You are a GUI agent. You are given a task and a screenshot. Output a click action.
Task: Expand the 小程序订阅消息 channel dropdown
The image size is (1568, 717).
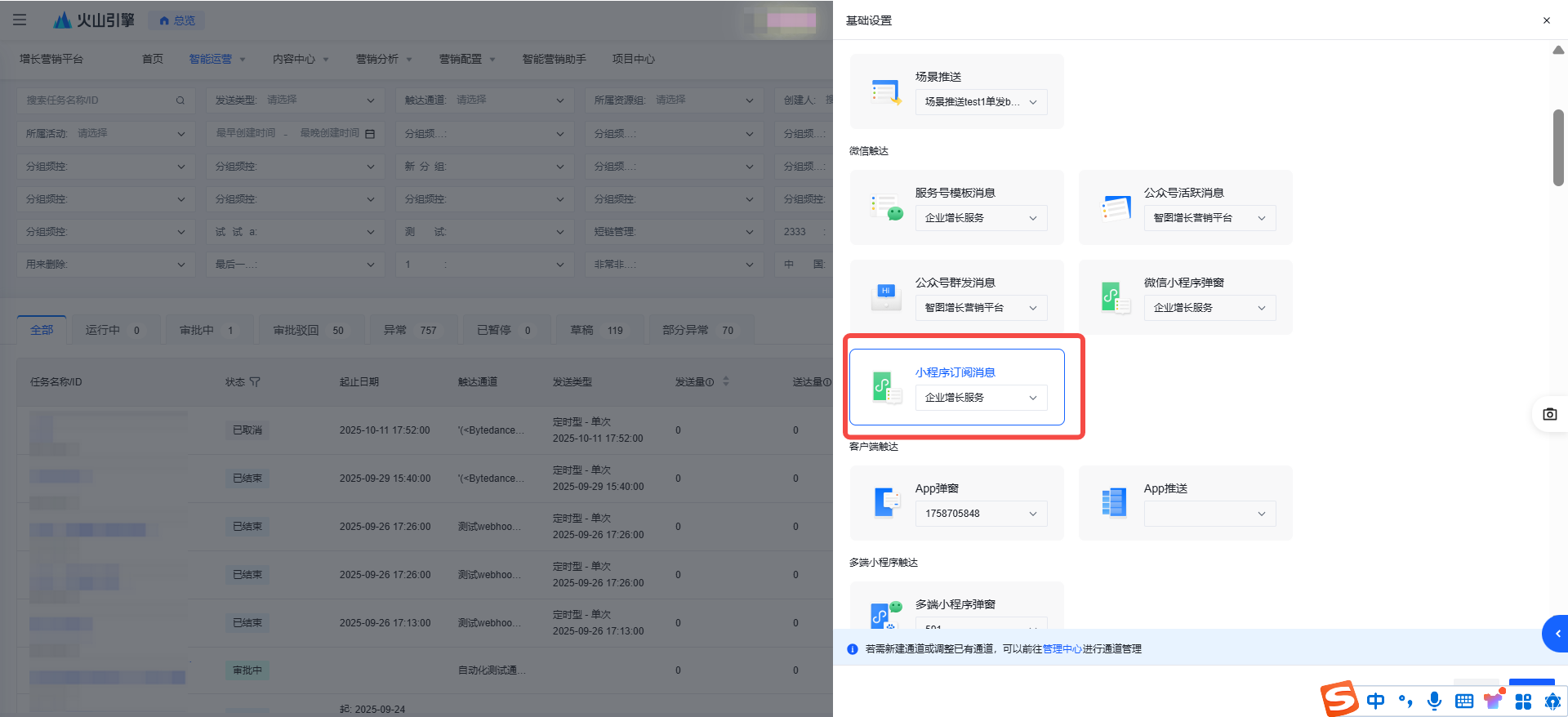981,398
